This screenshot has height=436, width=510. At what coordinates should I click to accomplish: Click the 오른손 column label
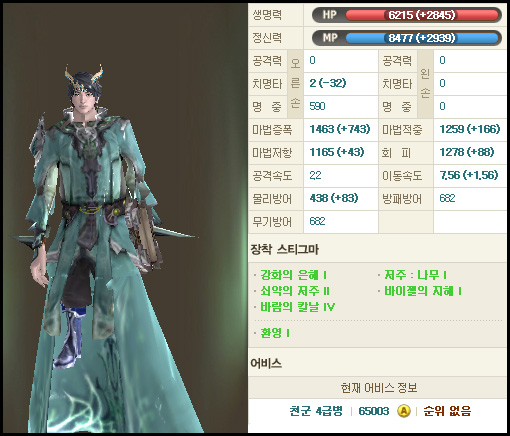pos(295,84)
